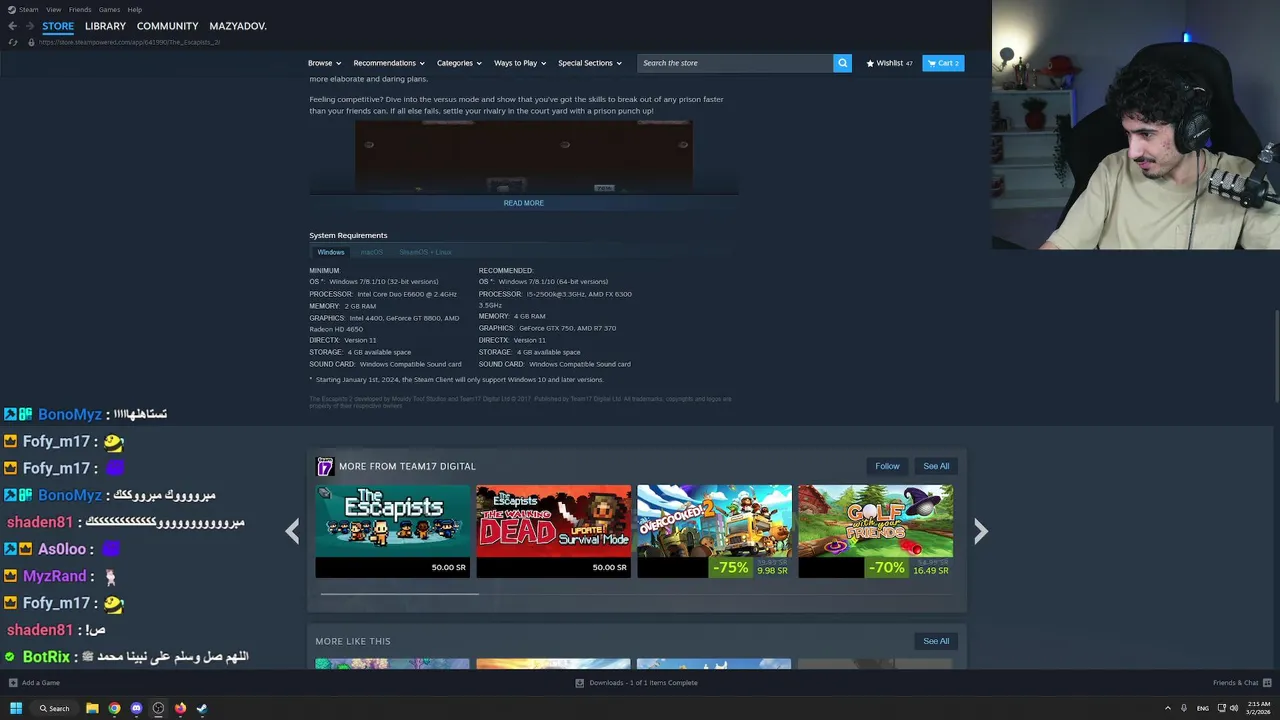1280x720 pixels.
Task: Open the Overcooked 2 game thumbnail
Action: (714, 531)
